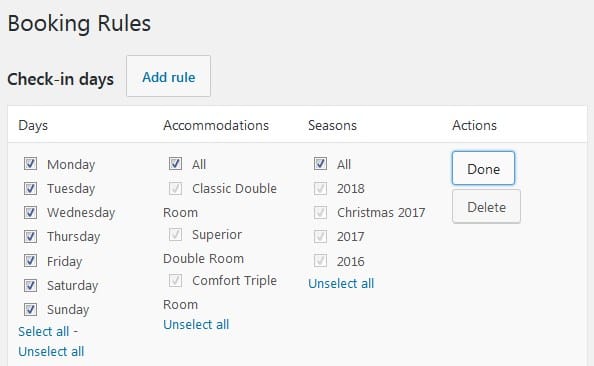Screen dimensions: 594x366
Task: Toggle Classic Double Room checkbox
Action: coord(175,188)
